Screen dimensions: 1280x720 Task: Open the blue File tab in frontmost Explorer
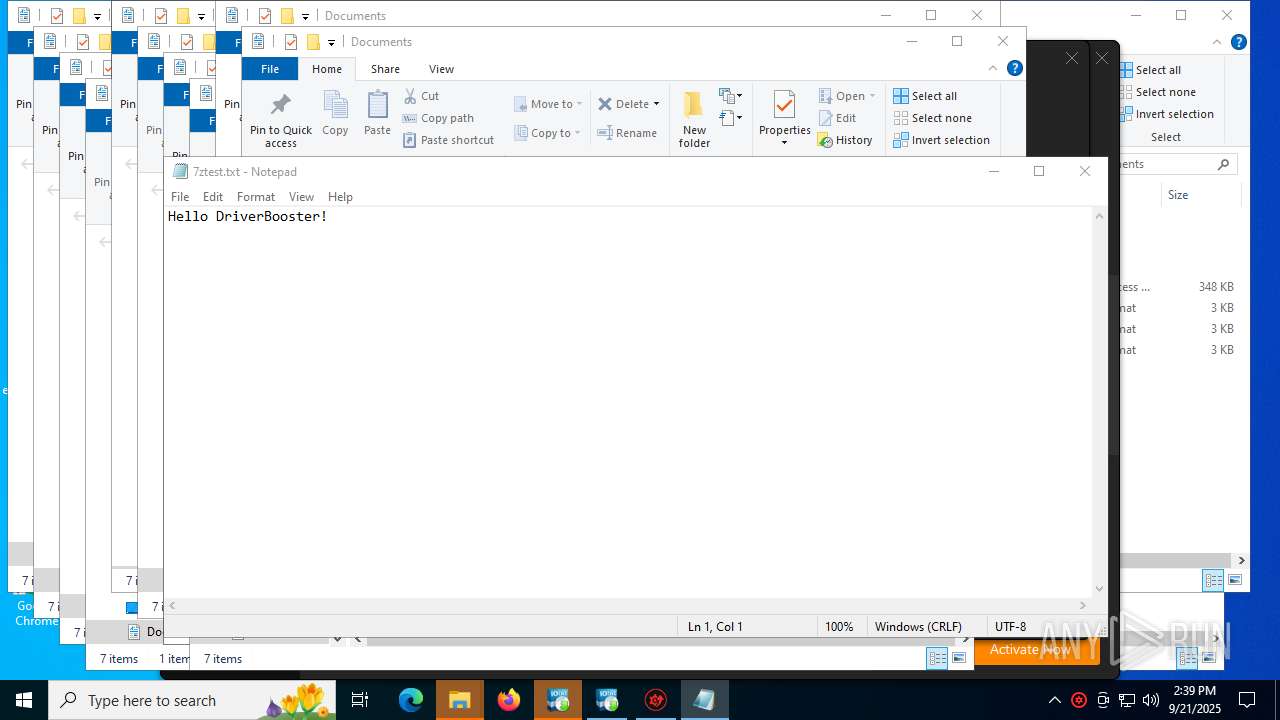click(x=270, y=69)
